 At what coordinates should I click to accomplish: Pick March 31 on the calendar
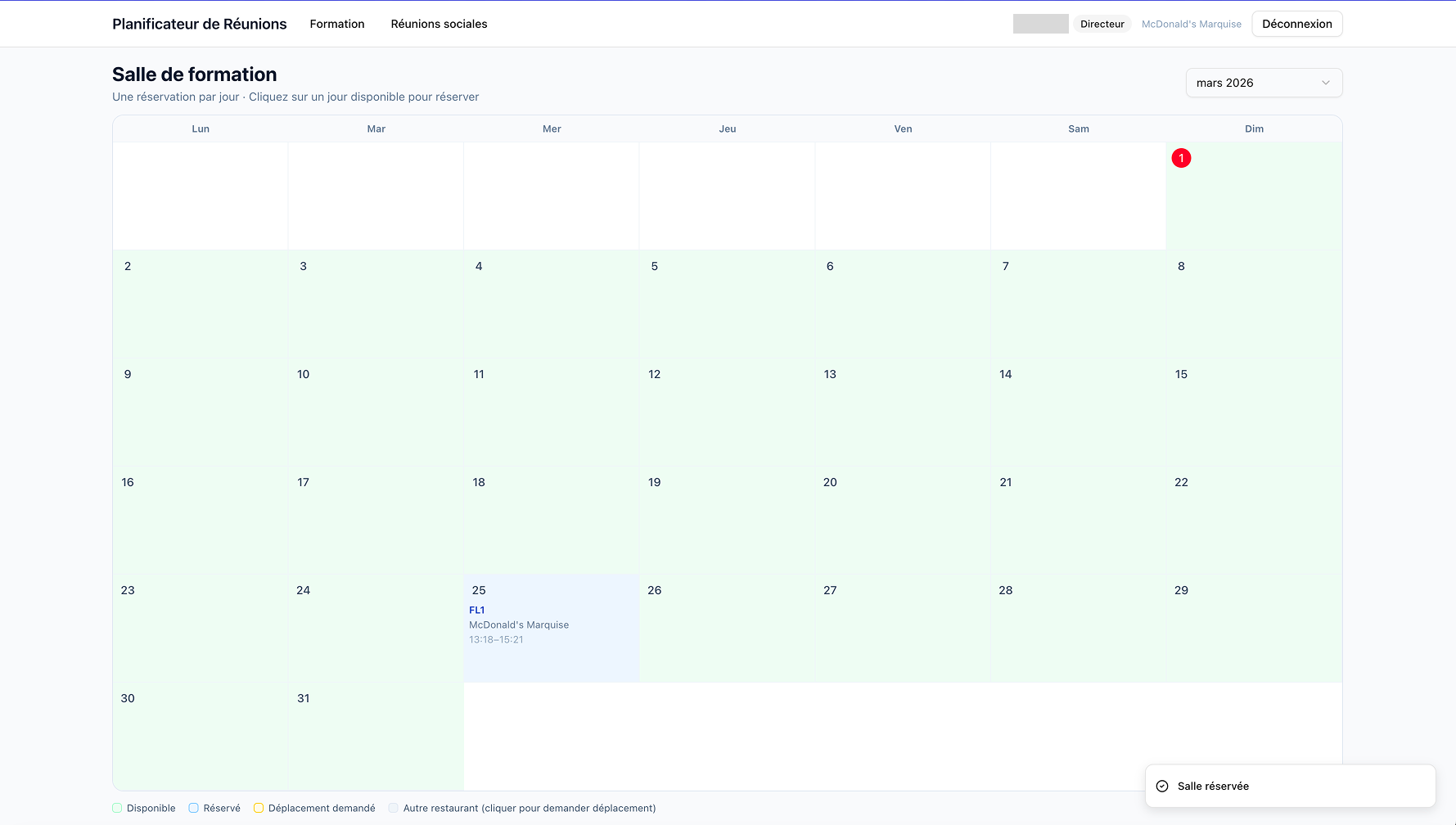click(x=376, y=736)
